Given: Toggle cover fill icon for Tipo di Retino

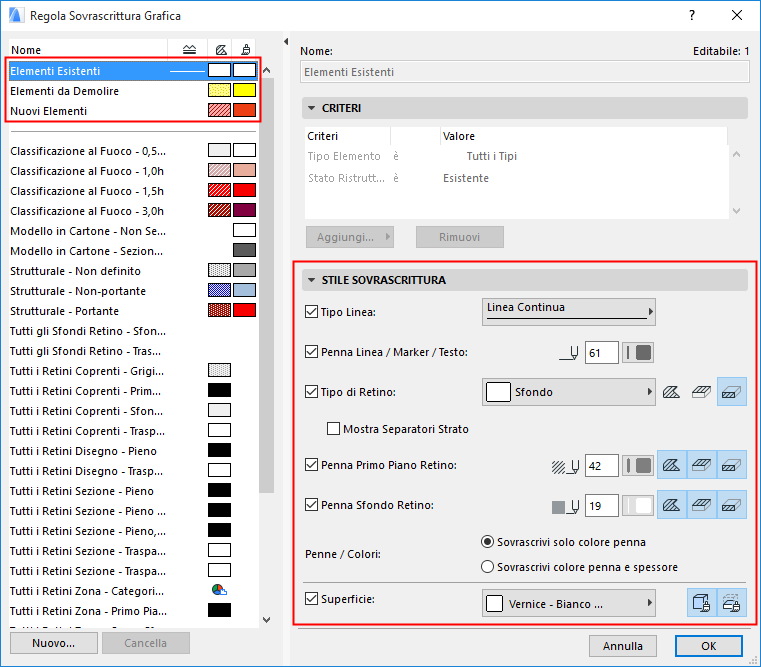Looking at the screenshot, I should [x=701, y=392].
